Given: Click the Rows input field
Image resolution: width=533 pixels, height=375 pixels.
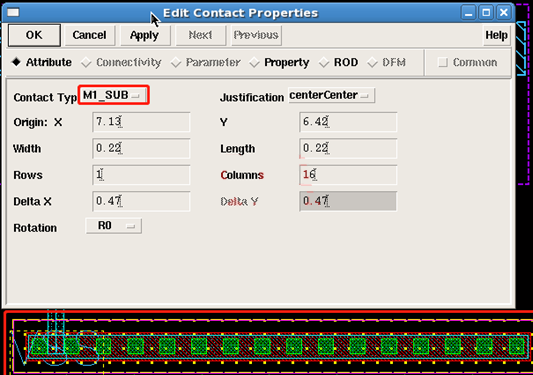Looking at the screenshot, I should (x=141, y=175).
